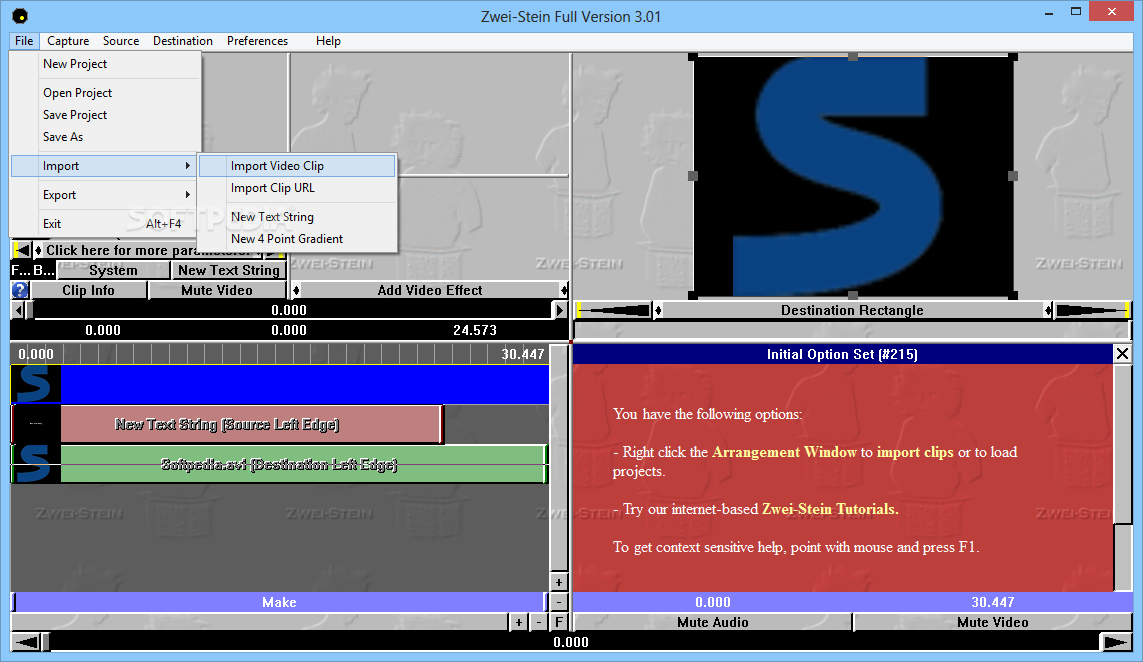Toggle Mute Video below the options panel
Image resolution: width=1143 pixels, height=662 pixels.
[993, 622]
